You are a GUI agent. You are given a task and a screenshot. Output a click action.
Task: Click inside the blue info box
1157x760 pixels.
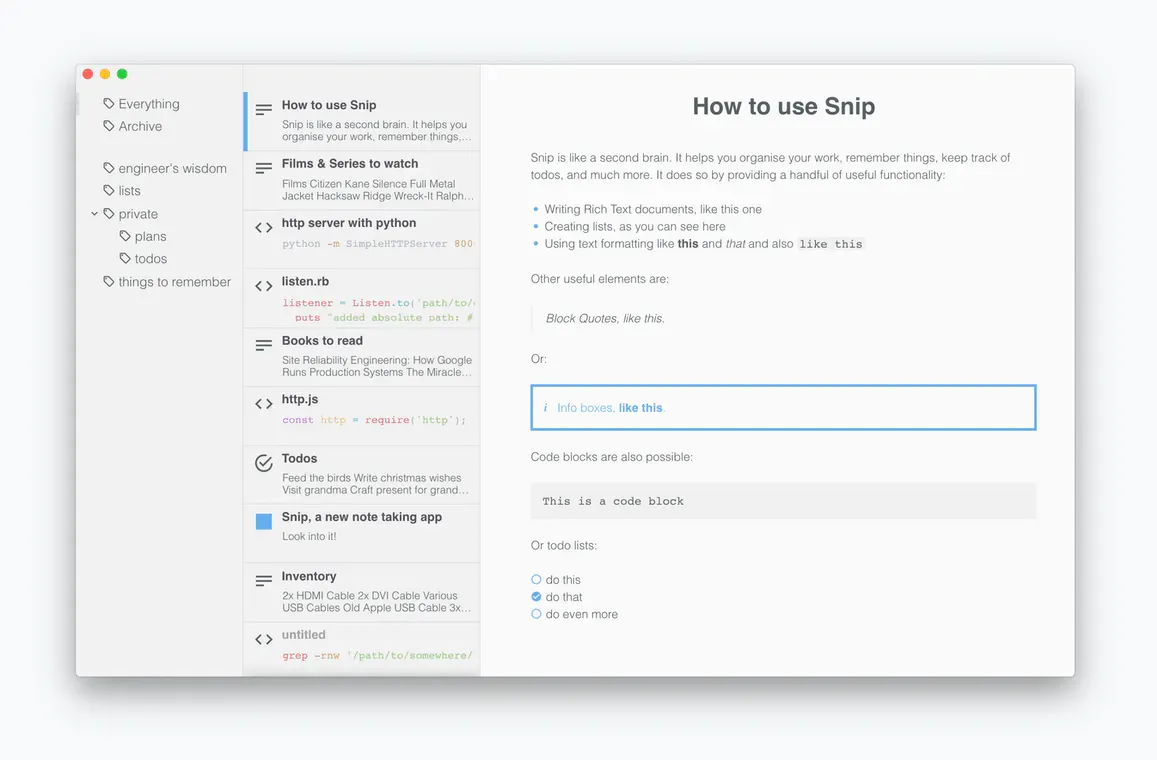point(782,408)
